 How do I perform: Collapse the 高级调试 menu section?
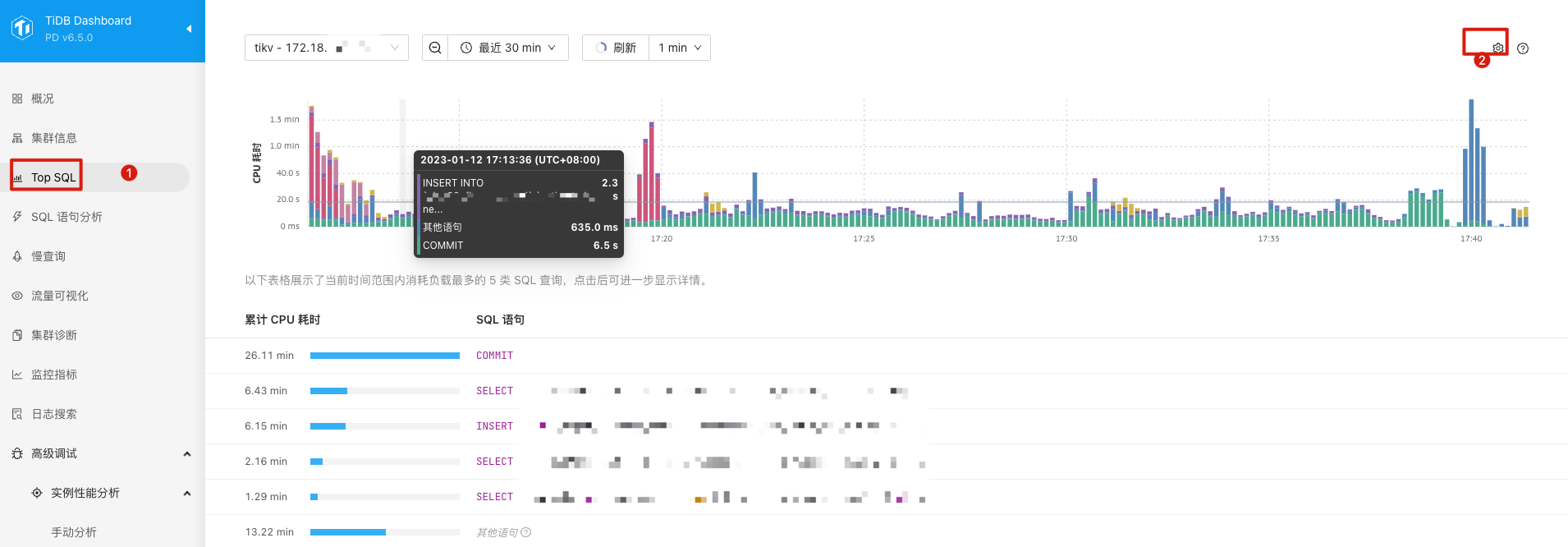187,453
